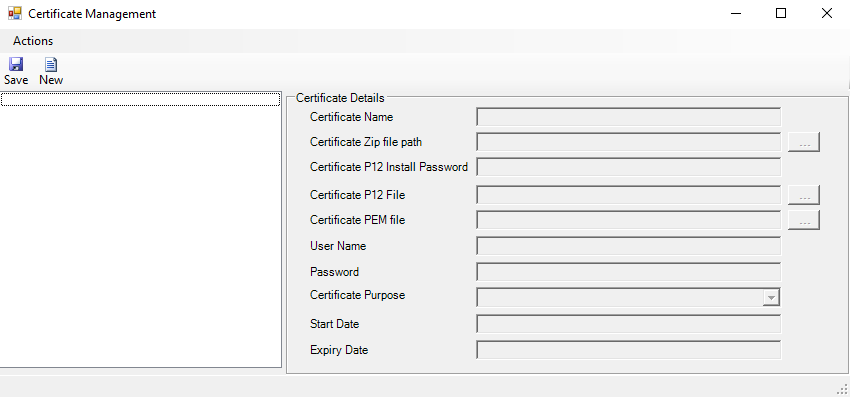Screen dimensions: 850x397
Task: Expand the Certificate Purpose dropdown arrow
Action: pyautogui.click(x=771, y=297)
